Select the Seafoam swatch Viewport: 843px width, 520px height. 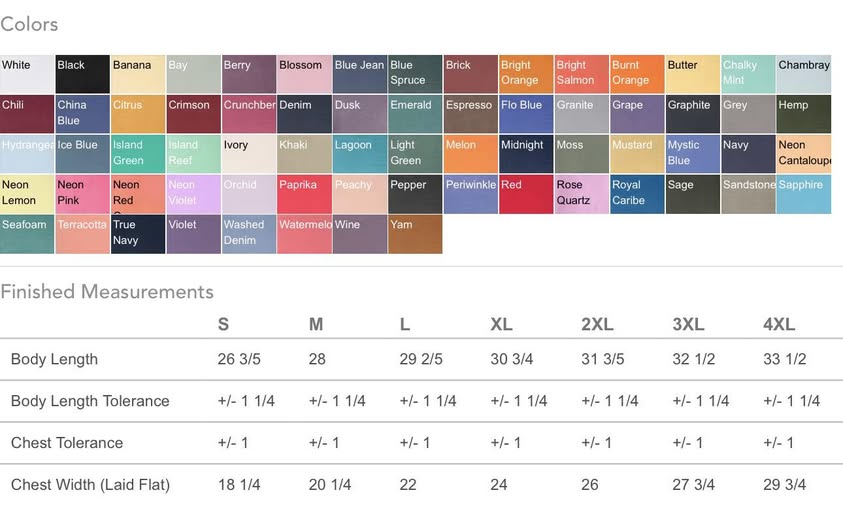point(27,234)
